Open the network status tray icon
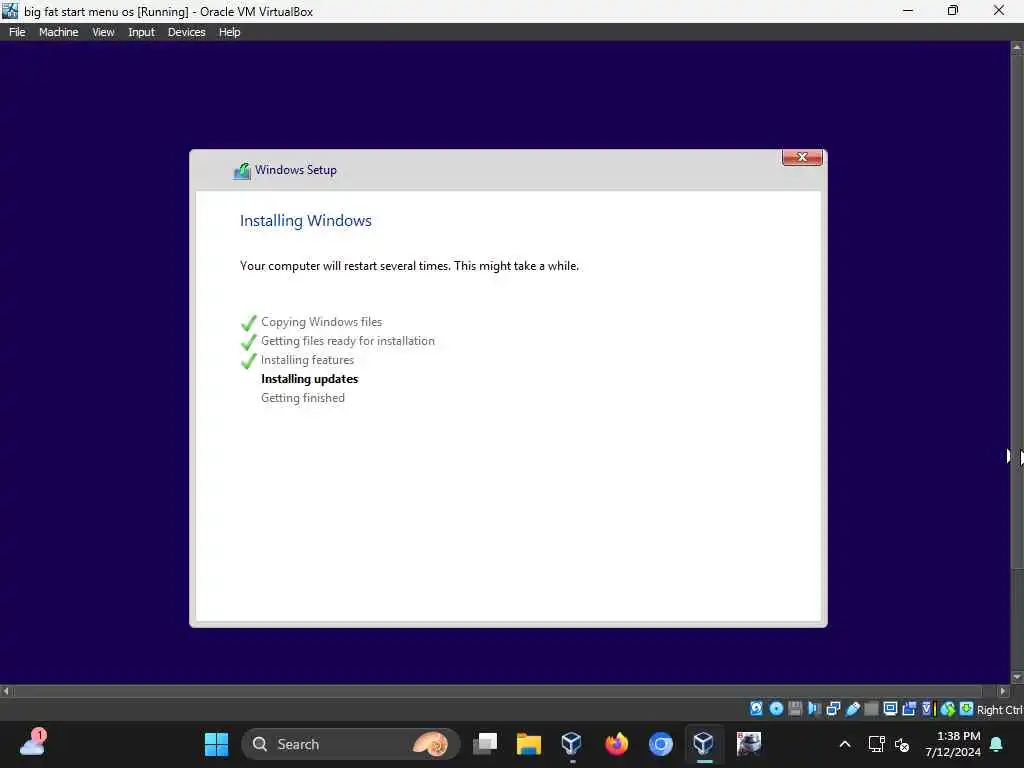The image size is (1024, 768). click(876, 744)
